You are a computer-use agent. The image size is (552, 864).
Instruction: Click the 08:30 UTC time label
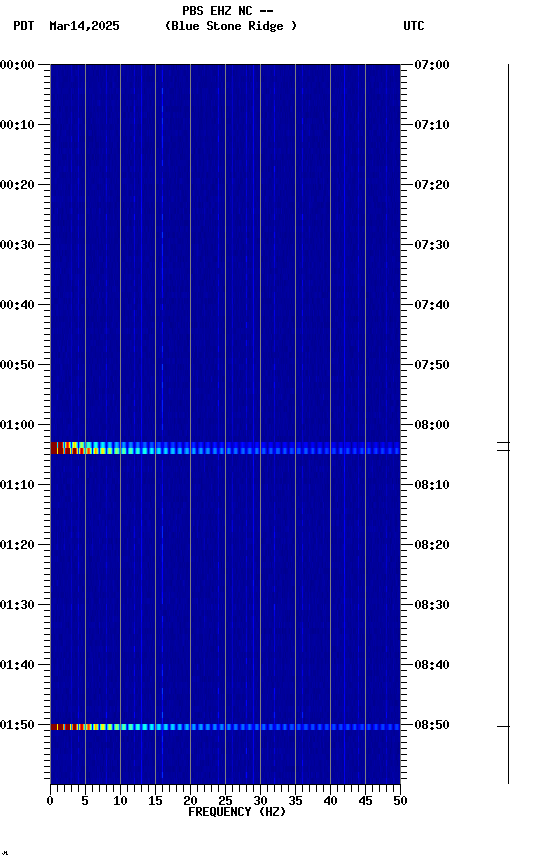click(x=432, y=605)
